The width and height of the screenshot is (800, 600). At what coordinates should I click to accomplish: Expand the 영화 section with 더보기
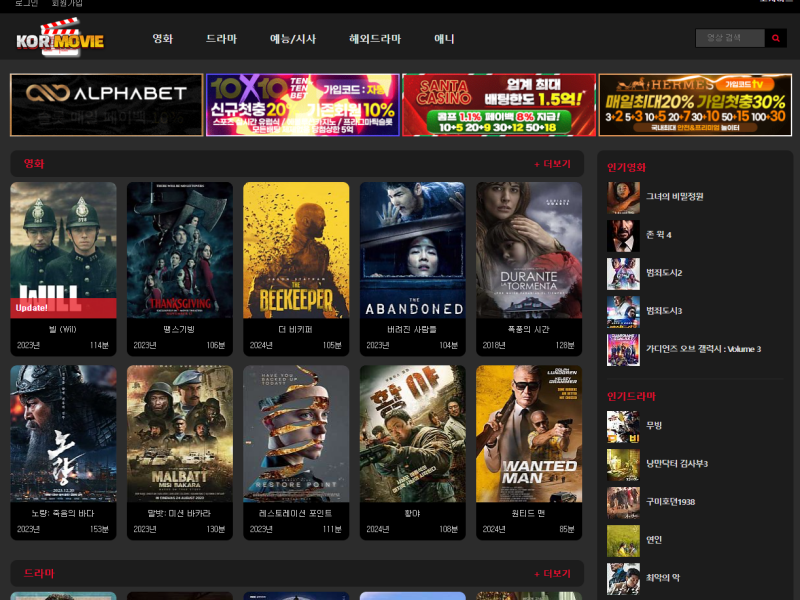click(552, 164)
